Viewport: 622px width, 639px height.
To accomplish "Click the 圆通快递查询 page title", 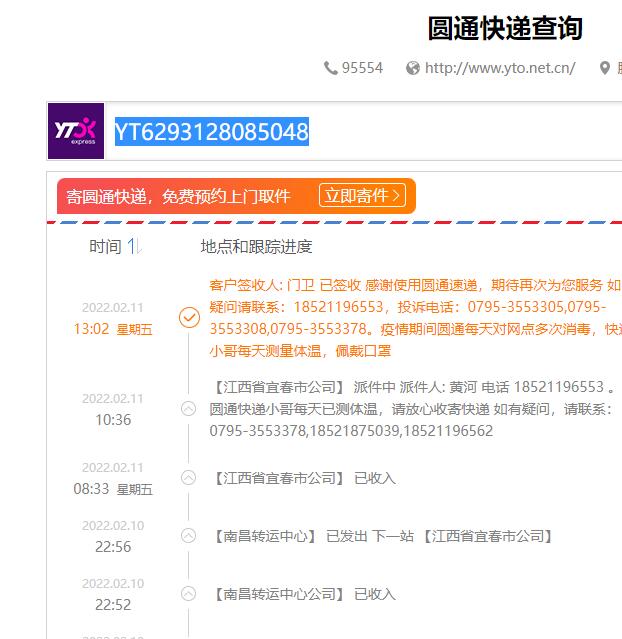I will (505, 28).
